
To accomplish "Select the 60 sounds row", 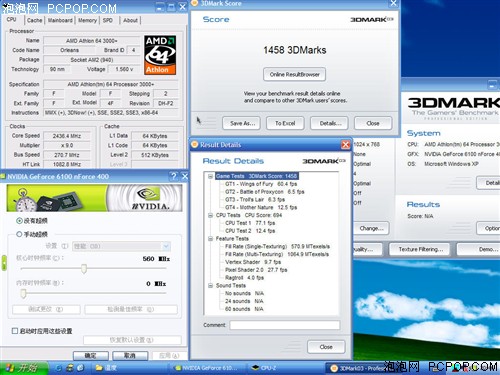I will pyautogui.click(x=244, y=309).
